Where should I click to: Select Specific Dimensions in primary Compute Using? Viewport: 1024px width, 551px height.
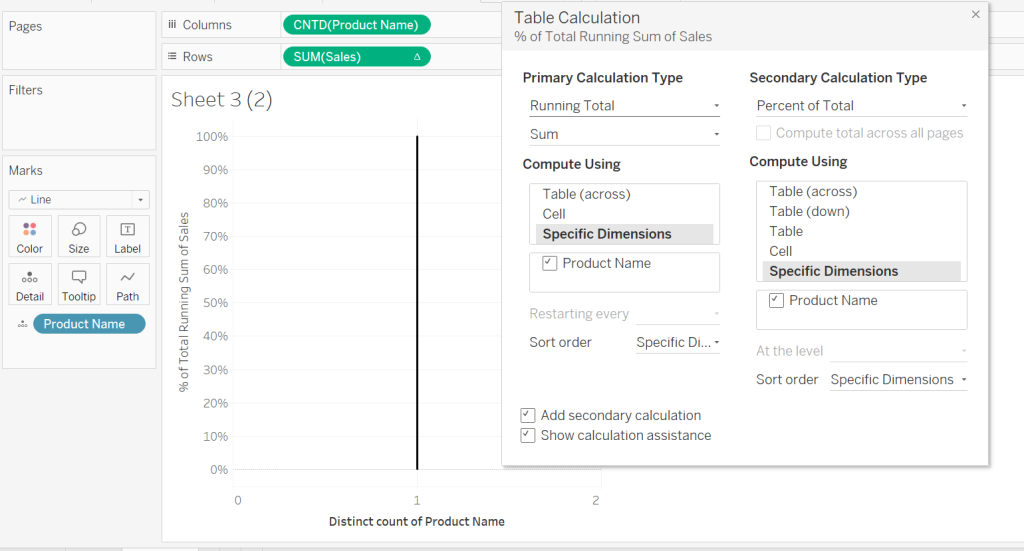[624, 234]
